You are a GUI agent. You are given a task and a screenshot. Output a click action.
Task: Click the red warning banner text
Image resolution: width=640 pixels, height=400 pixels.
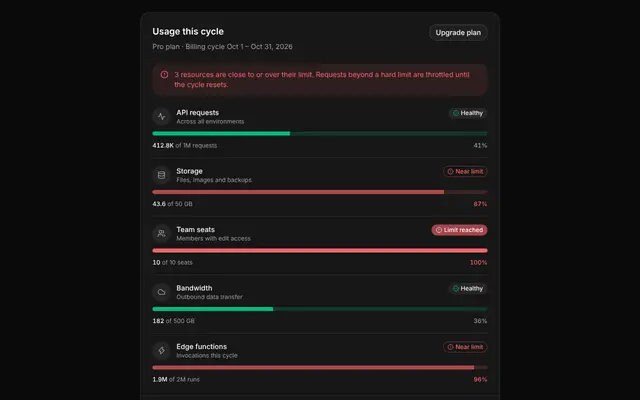322,80
